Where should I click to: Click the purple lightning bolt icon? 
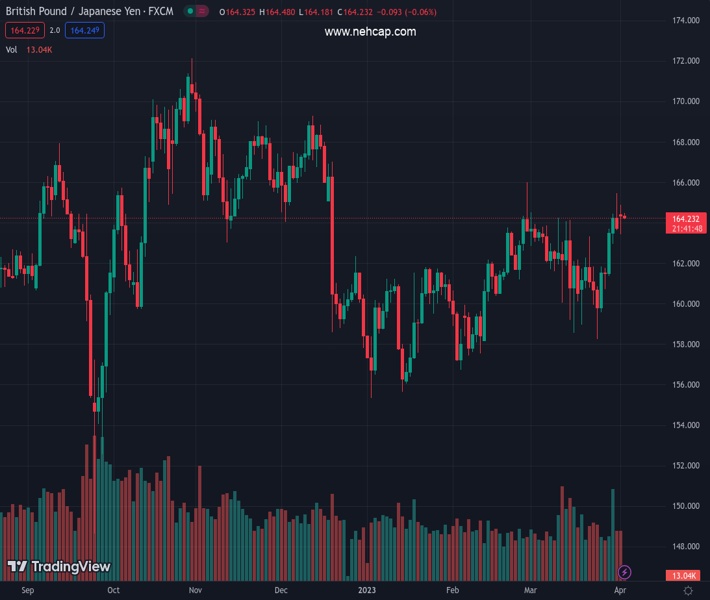coord(624,572)
